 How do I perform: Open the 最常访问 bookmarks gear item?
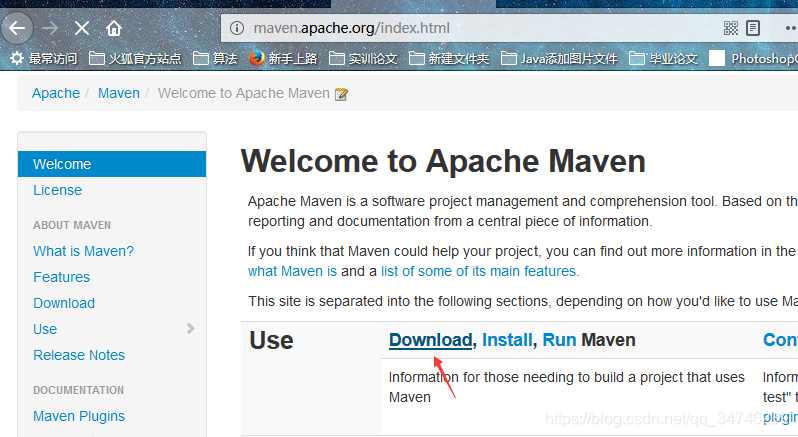coord(44,59)
